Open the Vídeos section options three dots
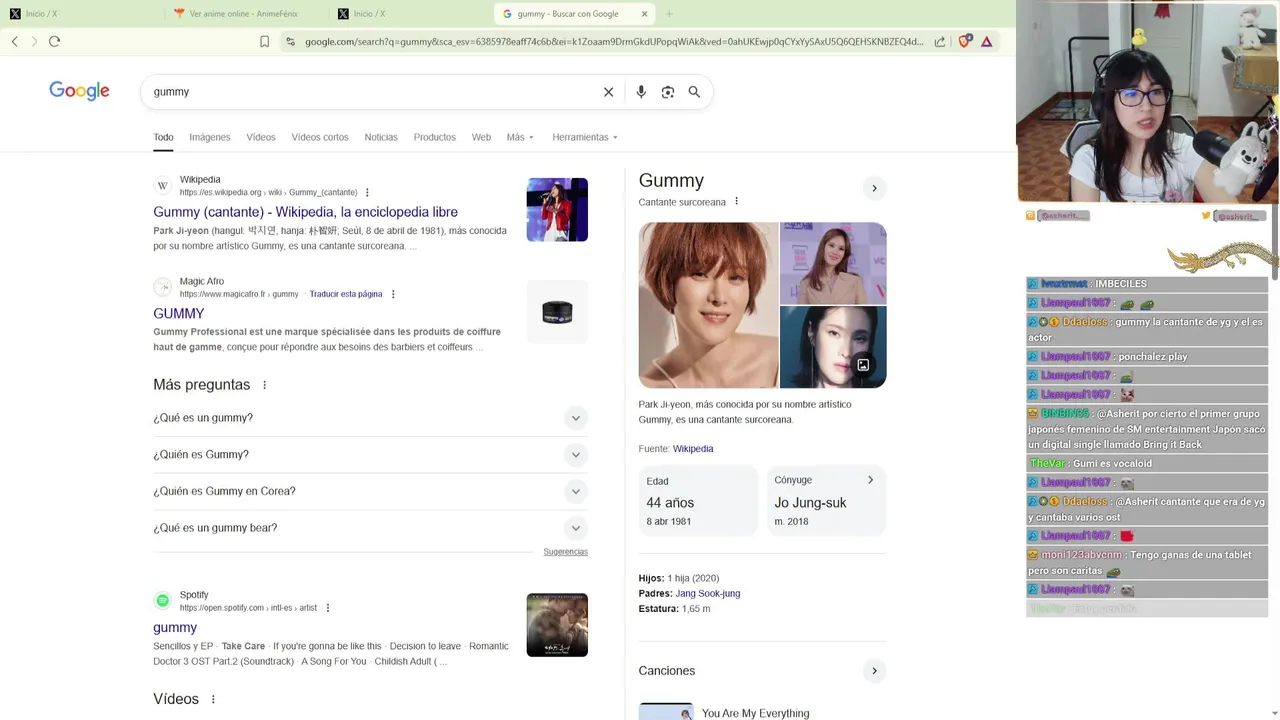Viewport: 1280px width, 720px height. click(213, 699)
